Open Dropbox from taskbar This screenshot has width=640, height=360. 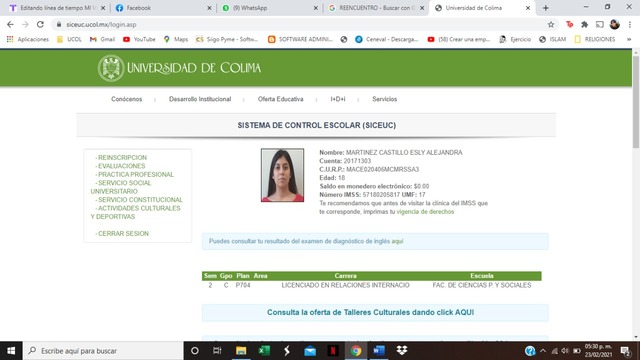(402, 351)
